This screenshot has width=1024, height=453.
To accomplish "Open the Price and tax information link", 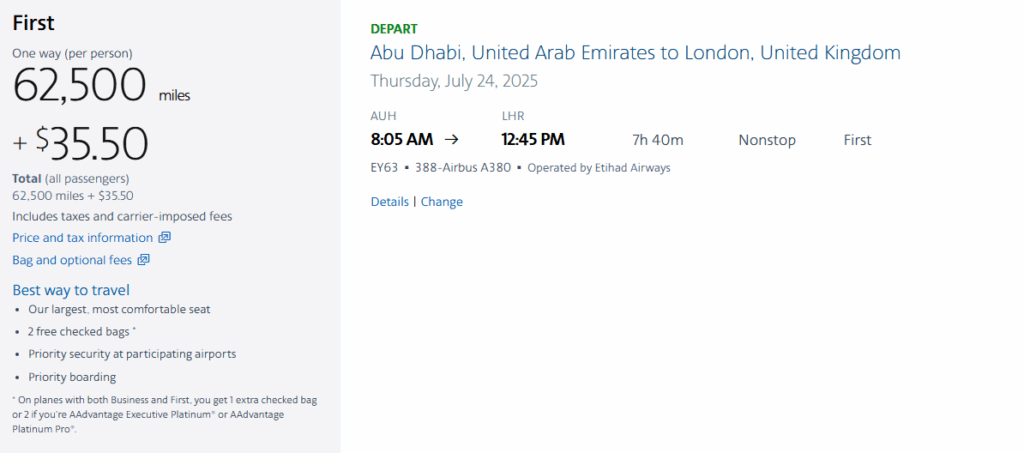I will click(82, 238).
